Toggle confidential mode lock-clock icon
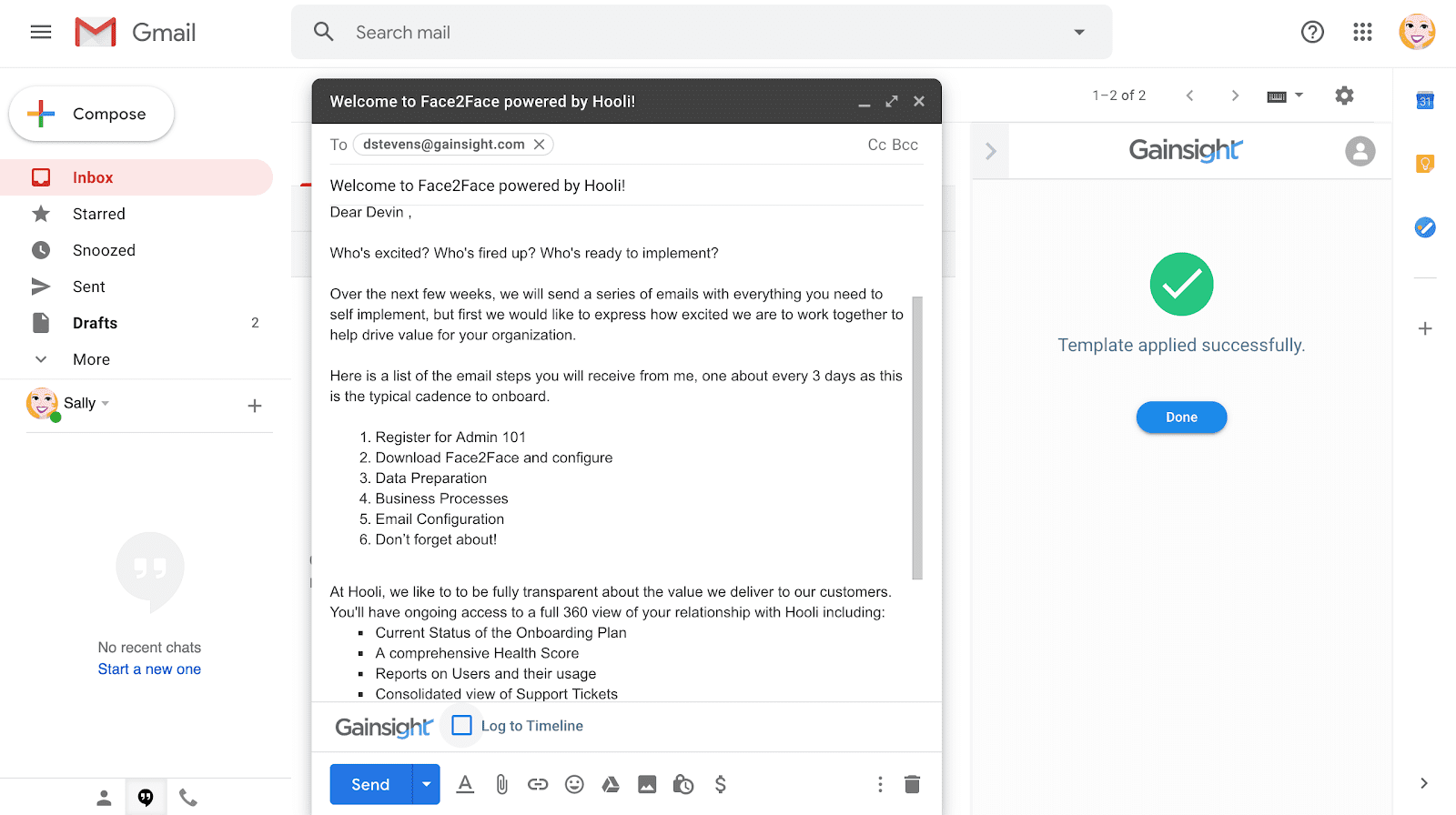This screenshot has height=815, width=1456. coord(683,784)
